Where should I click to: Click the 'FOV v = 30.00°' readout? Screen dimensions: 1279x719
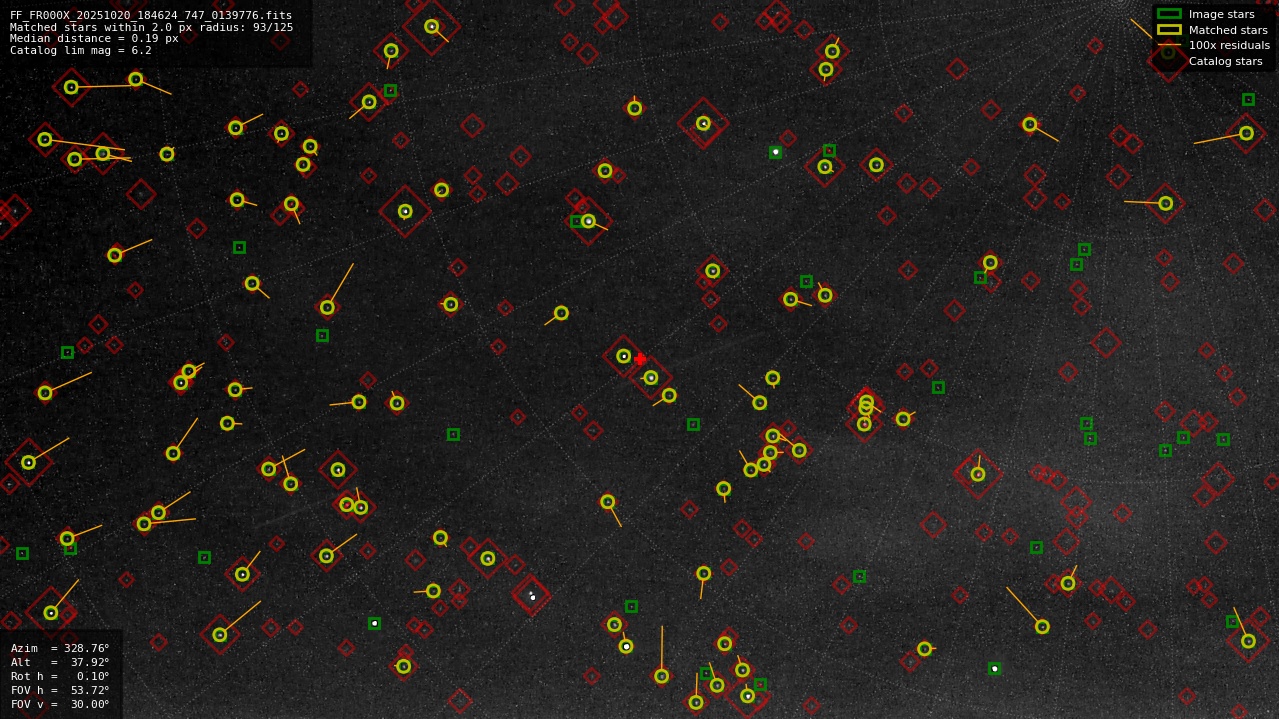coord(60,704)
